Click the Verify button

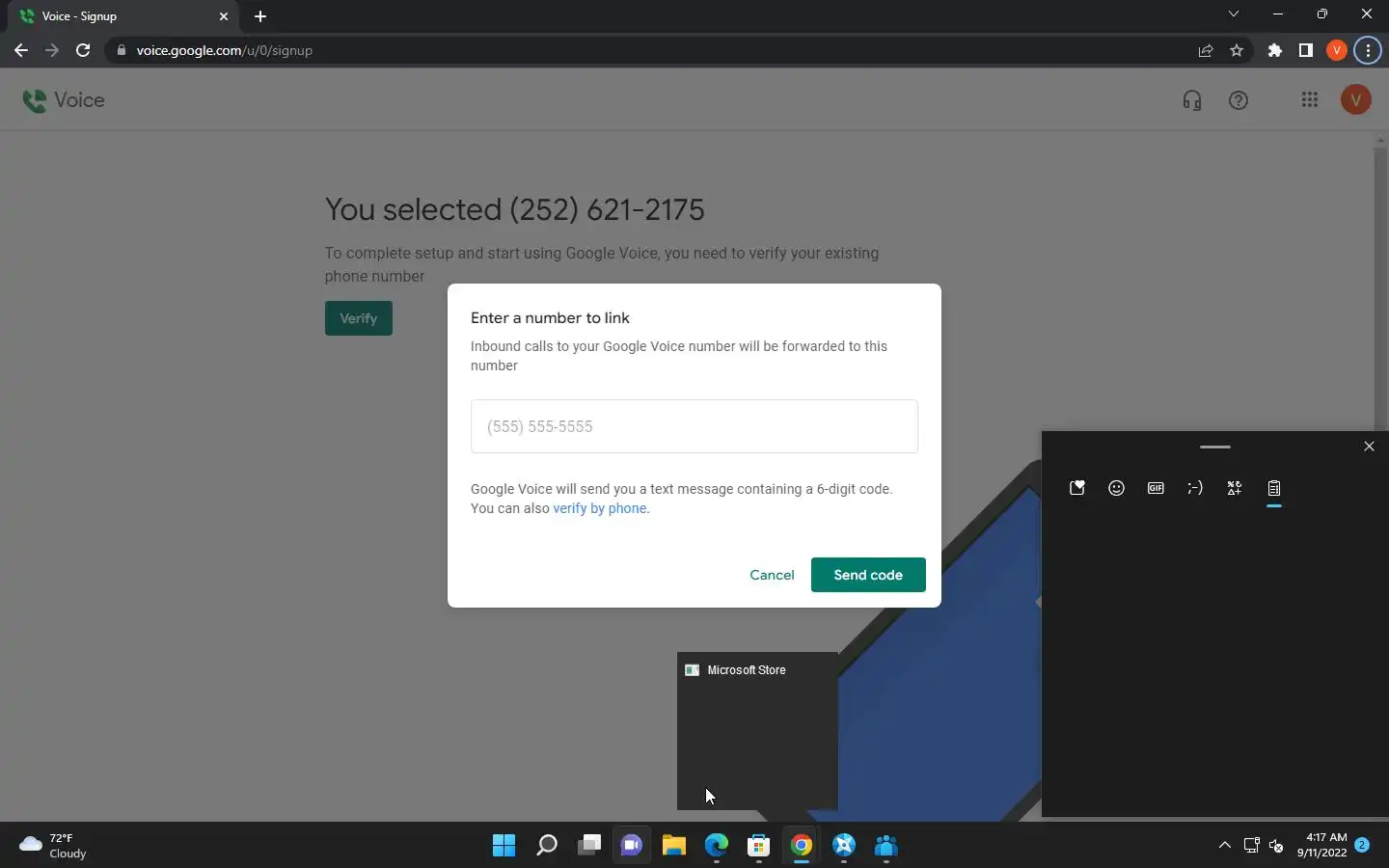pyautogui.click(x=359, y=318)
